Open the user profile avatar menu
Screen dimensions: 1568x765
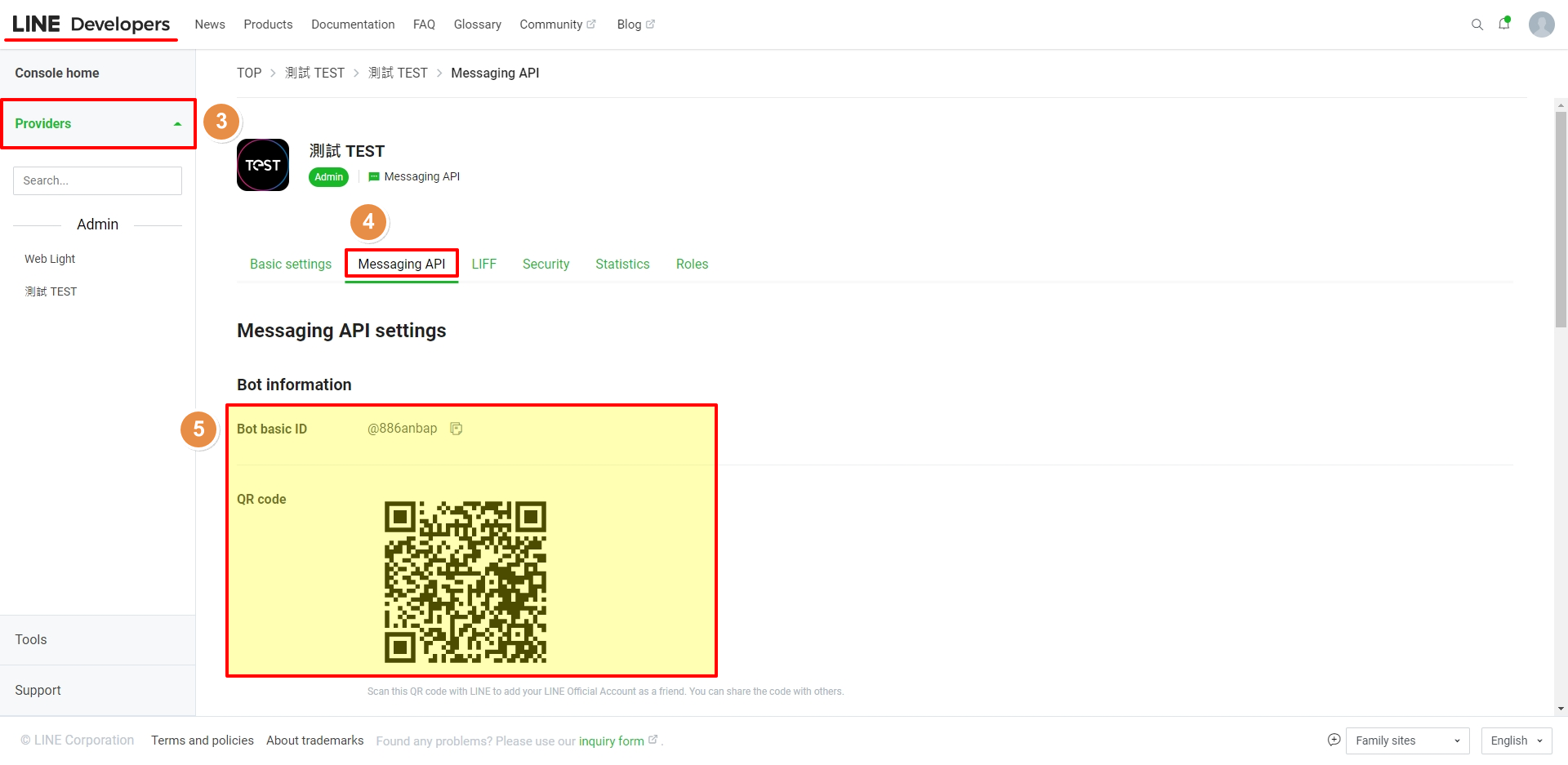1541,24
